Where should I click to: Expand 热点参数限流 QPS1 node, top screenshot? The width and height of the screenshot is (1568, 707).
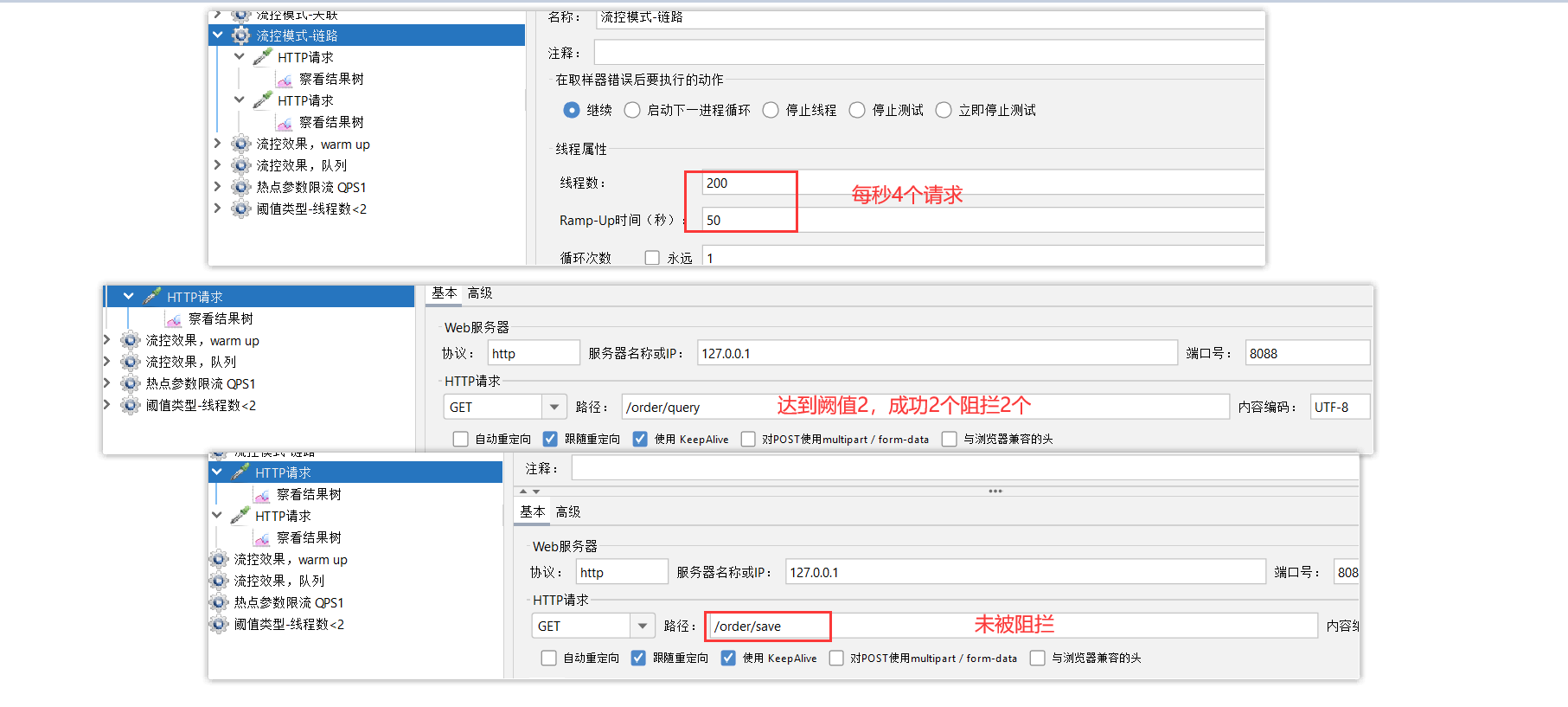pyautogui.click(x=217, y=186)
